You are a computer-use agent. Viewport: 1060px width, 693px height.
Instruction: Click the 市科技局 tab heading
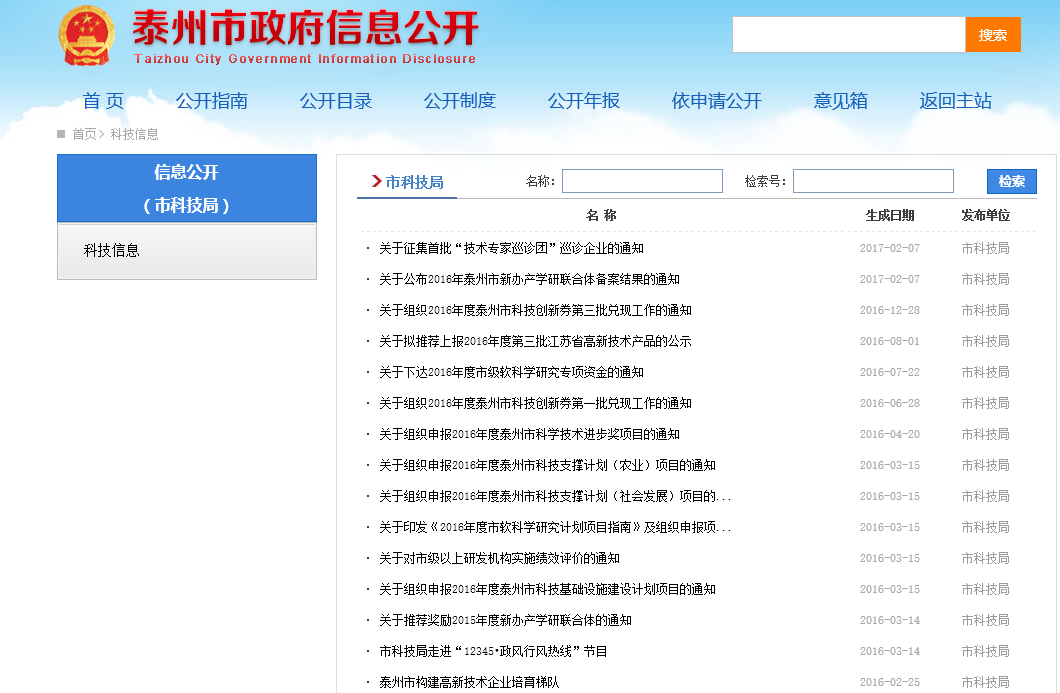(x=414, y=182)
